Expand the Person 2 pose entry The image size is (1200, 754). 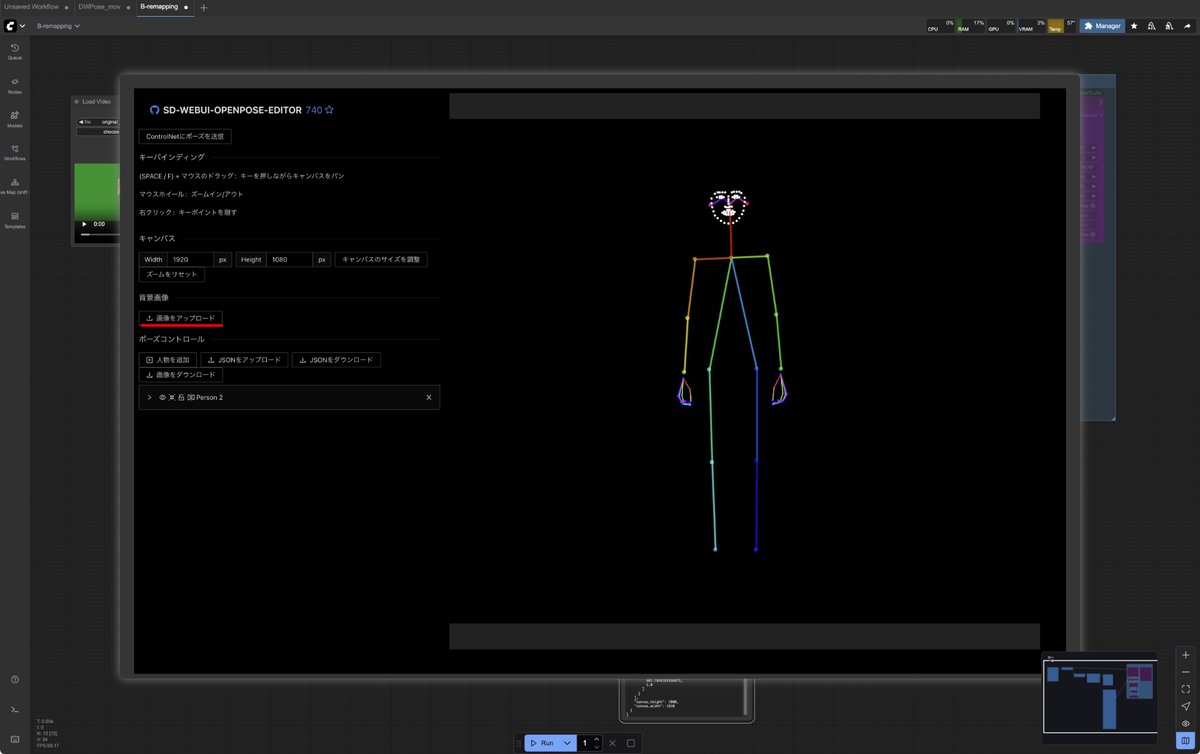click(149, 397)
